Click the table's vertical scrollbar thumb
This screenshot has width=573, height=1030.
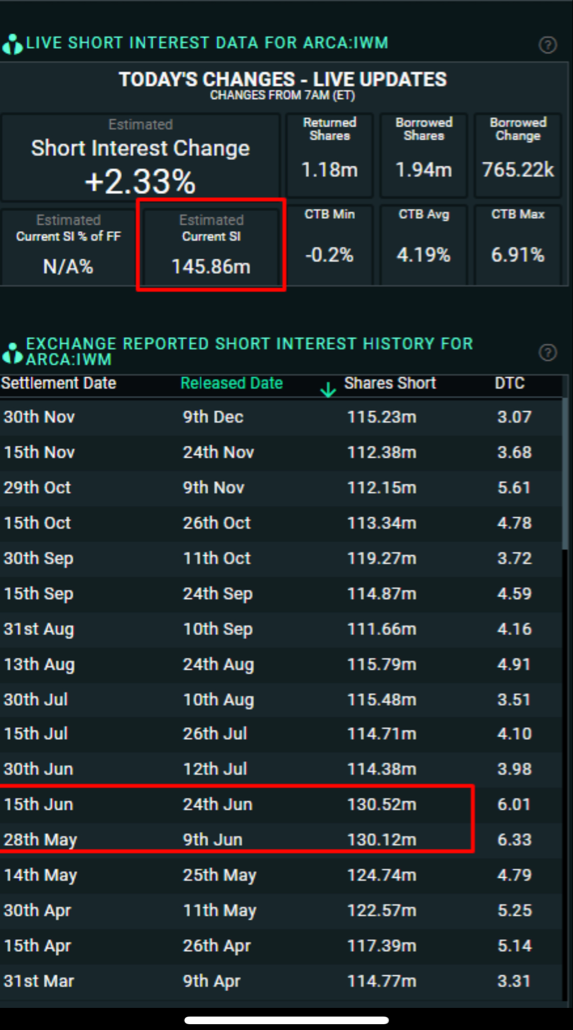(x=564, y=473)
